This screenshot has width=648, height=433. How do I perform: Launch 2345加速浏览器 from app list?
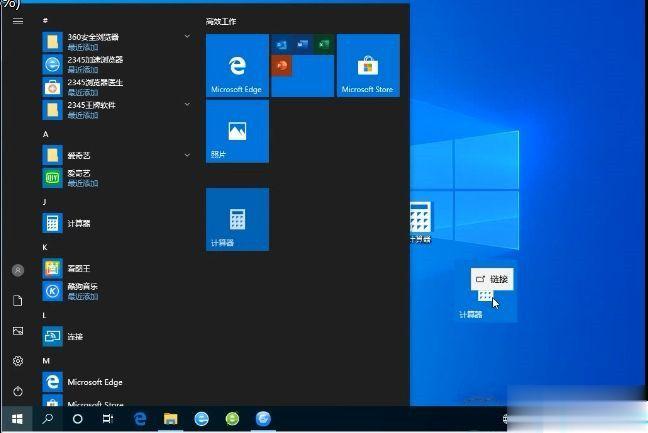(x=116, y=64)
